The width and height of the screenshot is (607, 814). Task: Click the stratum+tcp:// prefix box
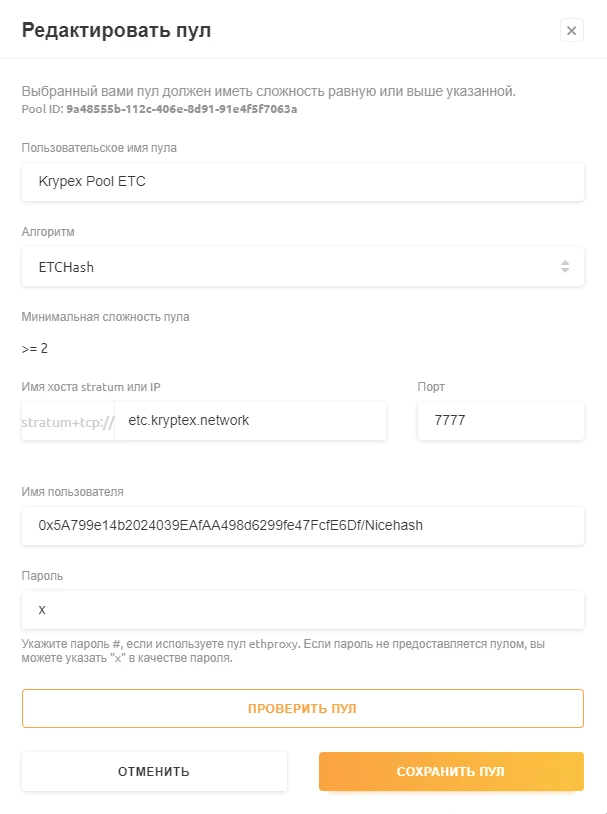68,422
